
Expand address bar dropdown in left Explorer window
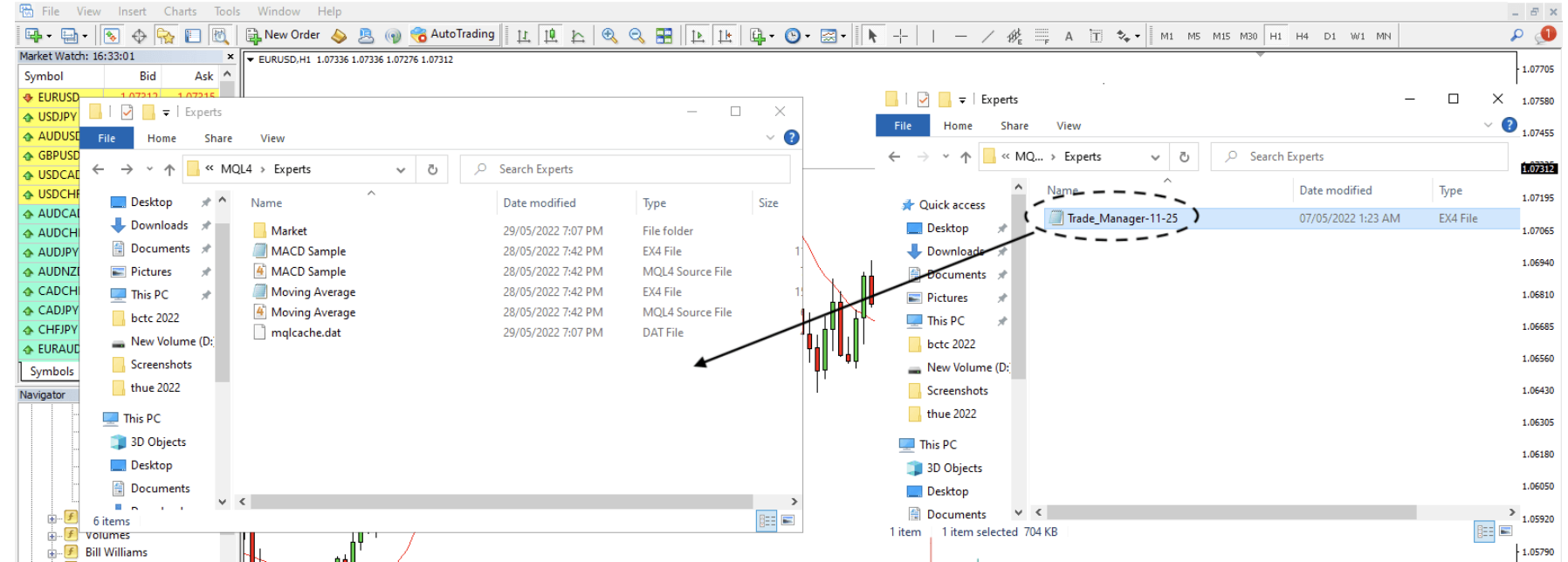401,170
